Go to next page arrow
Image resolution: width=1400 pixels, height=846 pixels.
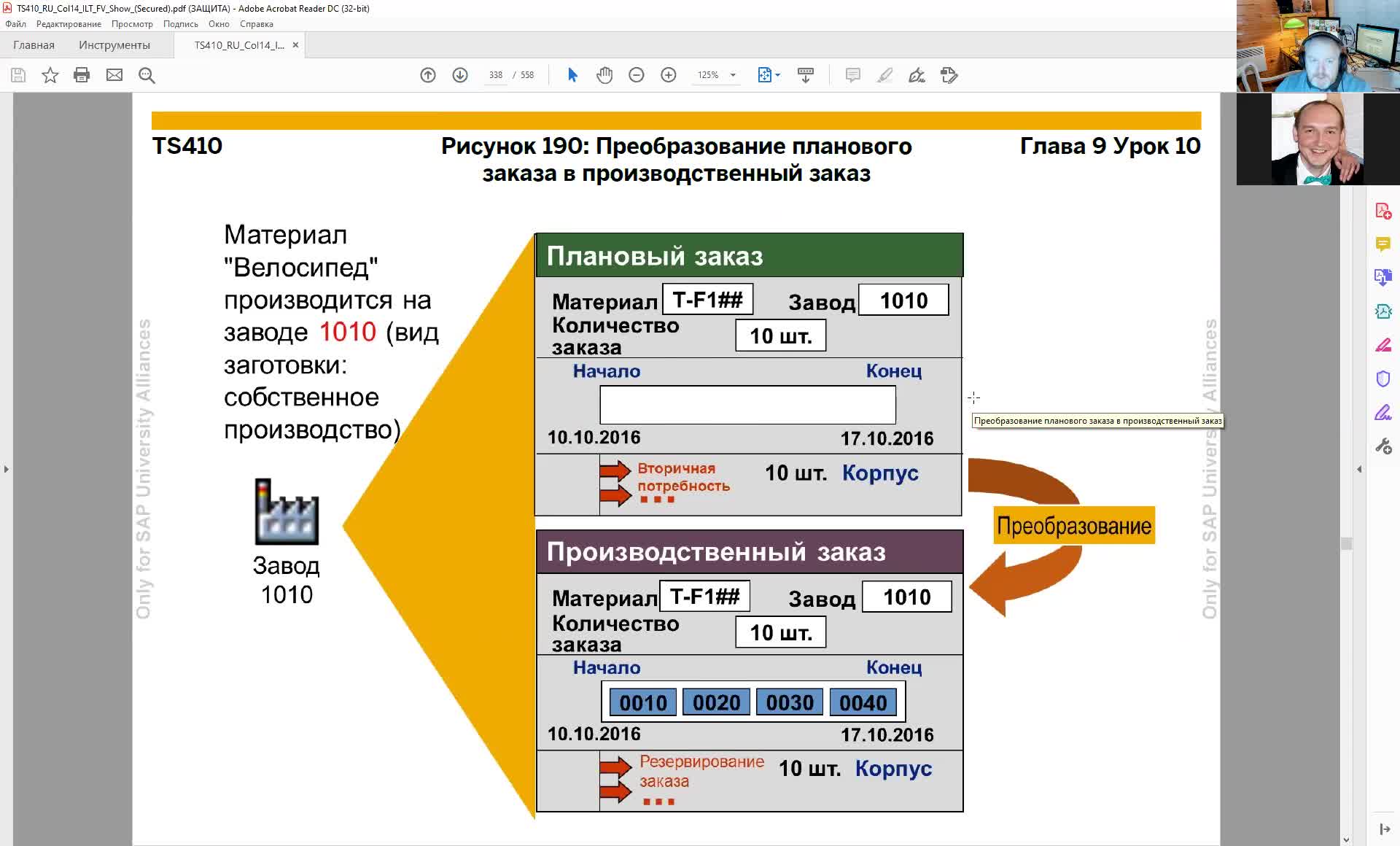[460, 75]
